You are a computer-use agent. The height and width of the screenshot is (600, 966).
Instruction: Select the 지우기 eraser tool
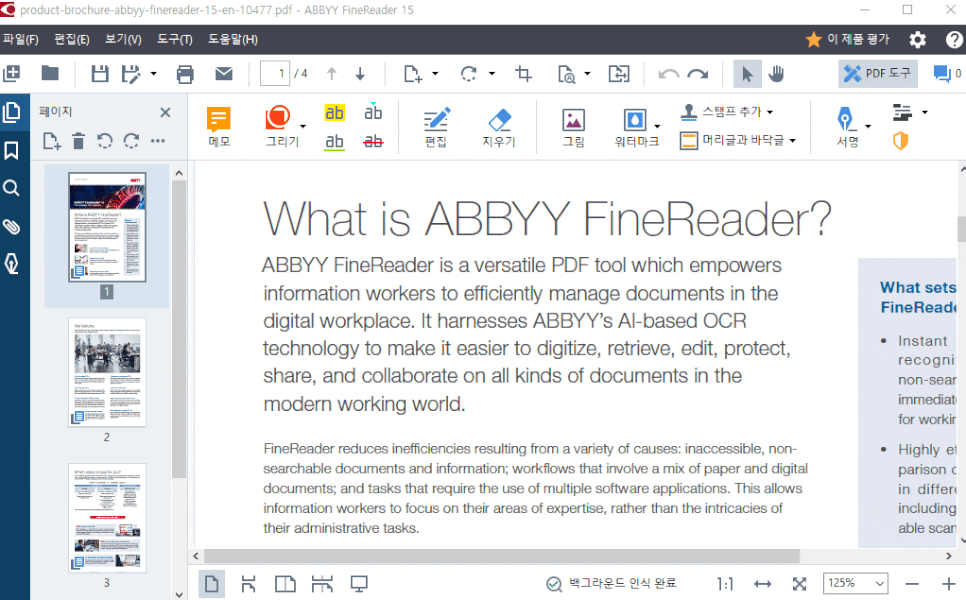point(499,126)
